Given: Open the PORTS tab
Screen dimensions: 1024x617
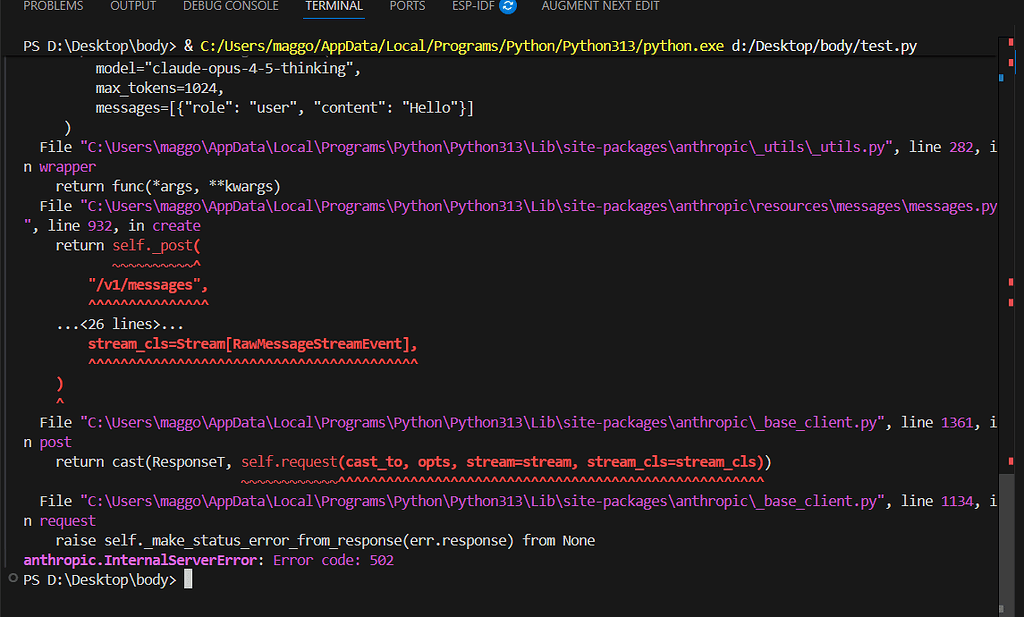Looking at the screenshot, I should (x=407, y=7).
